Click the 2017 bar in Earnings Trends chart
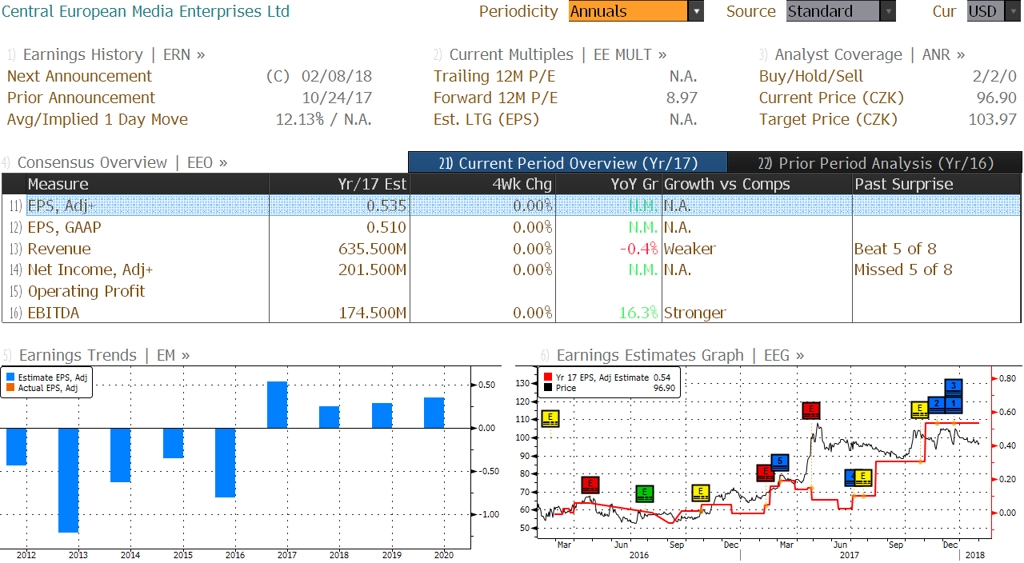 coord(277,405)
